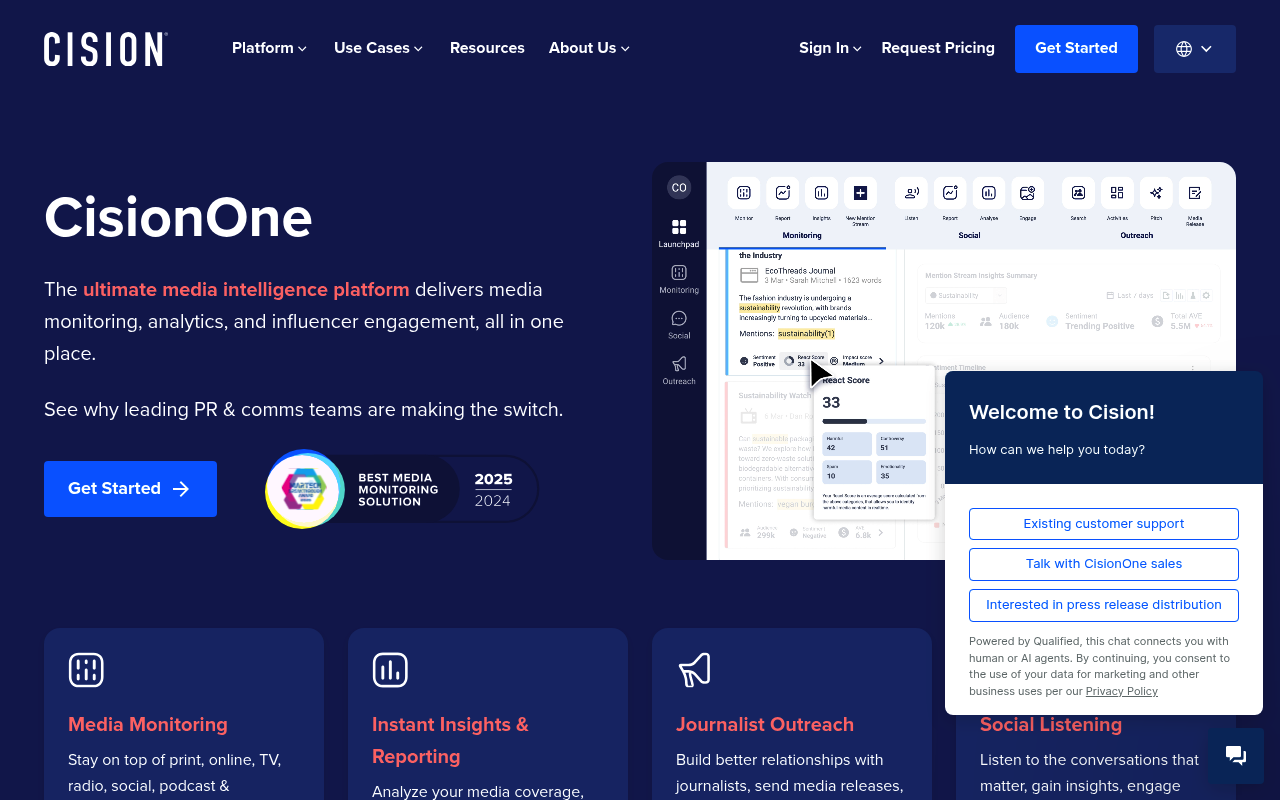1280x800 pixels.
Task: Open the Journalist Outreach card heading
Action: point(765,724)
